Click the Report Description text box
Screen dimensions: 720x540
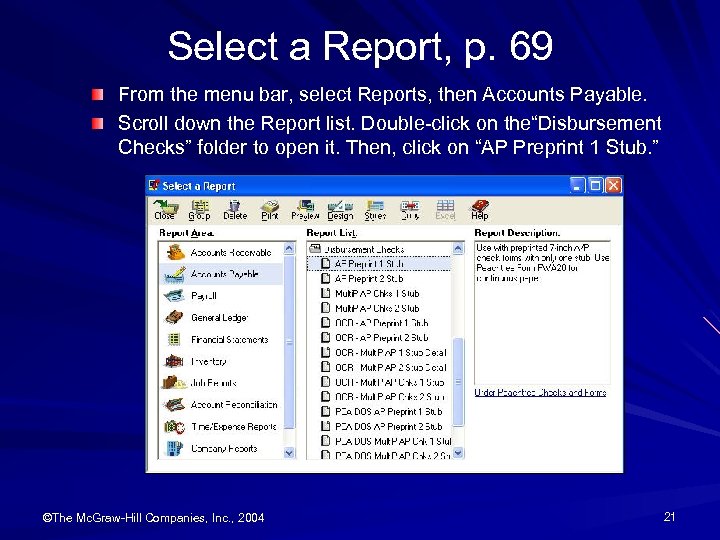[542, 313]
